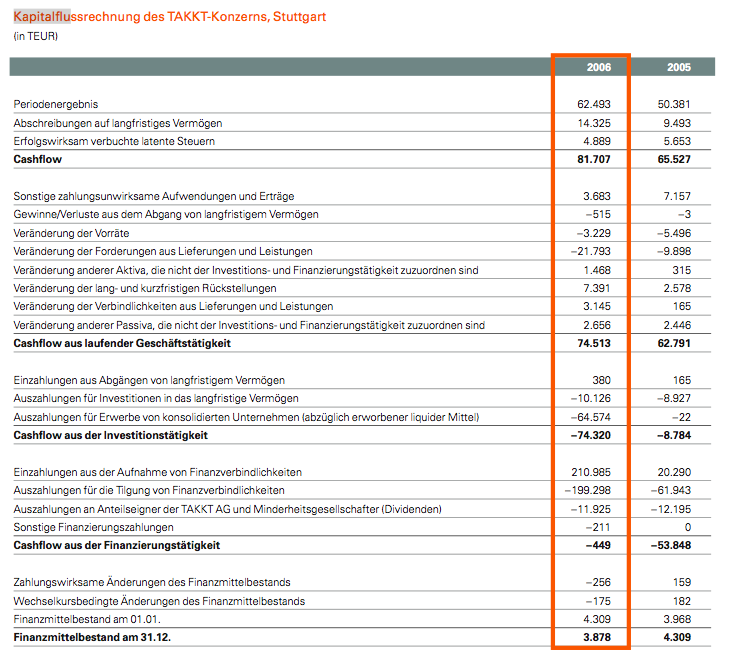The width and height of the screenshot is (734, 654).
Task: Click the value –64.574
Action: tap(591, 417)
